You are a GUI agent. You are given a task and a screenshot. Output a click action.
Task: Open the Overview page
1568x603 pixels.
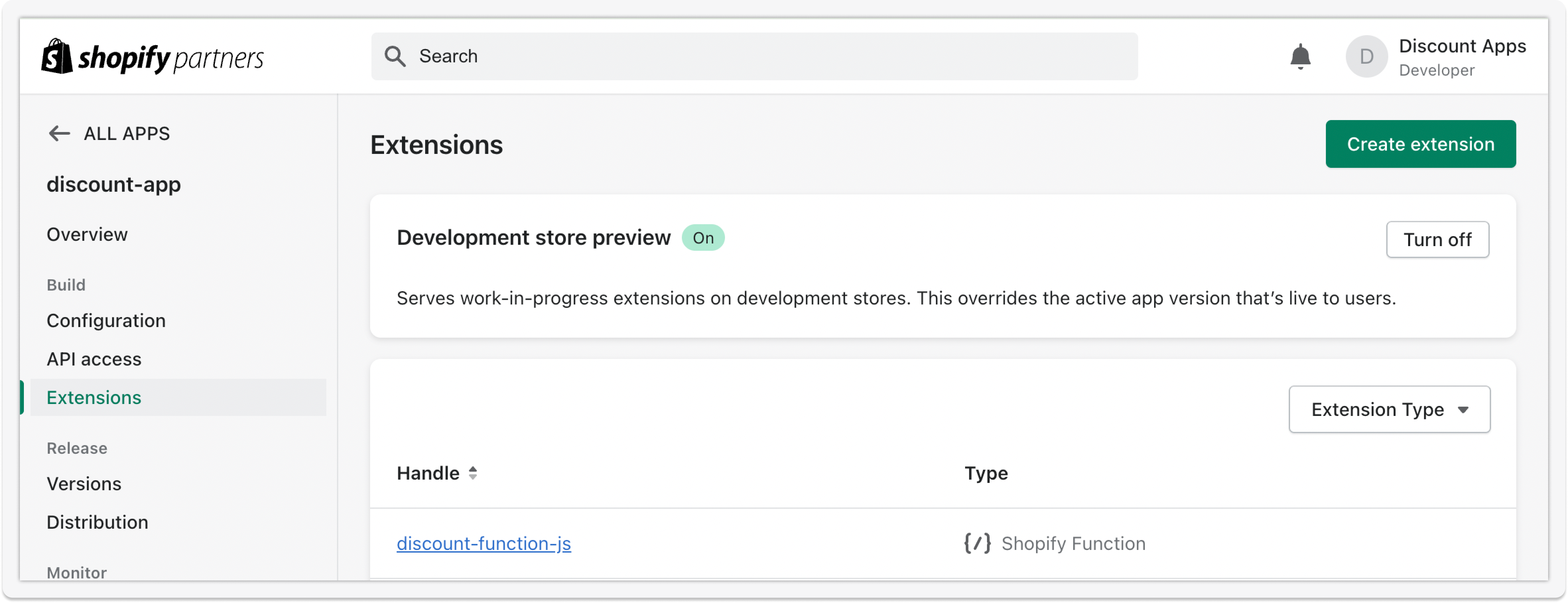(87, 234)
